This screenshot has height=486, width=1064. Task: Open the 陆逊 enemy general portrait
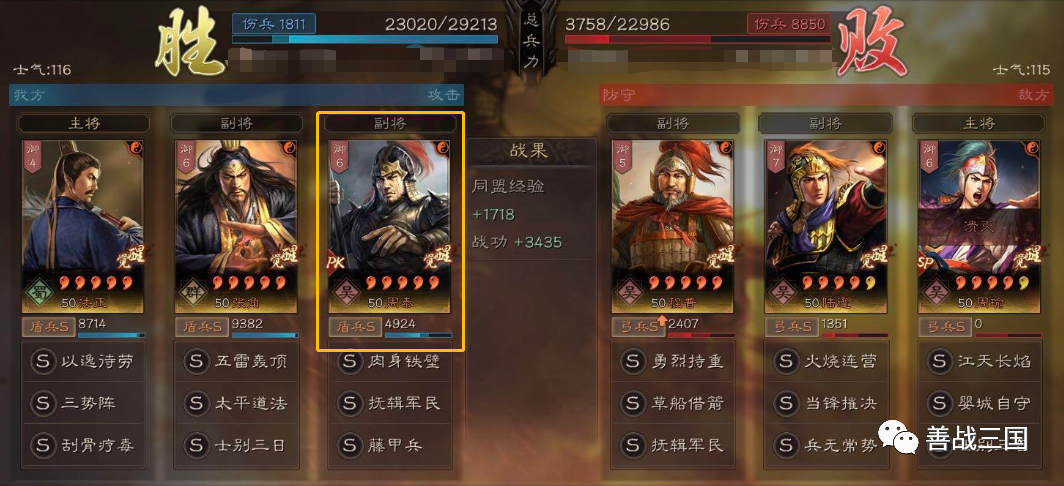(826, 226)
